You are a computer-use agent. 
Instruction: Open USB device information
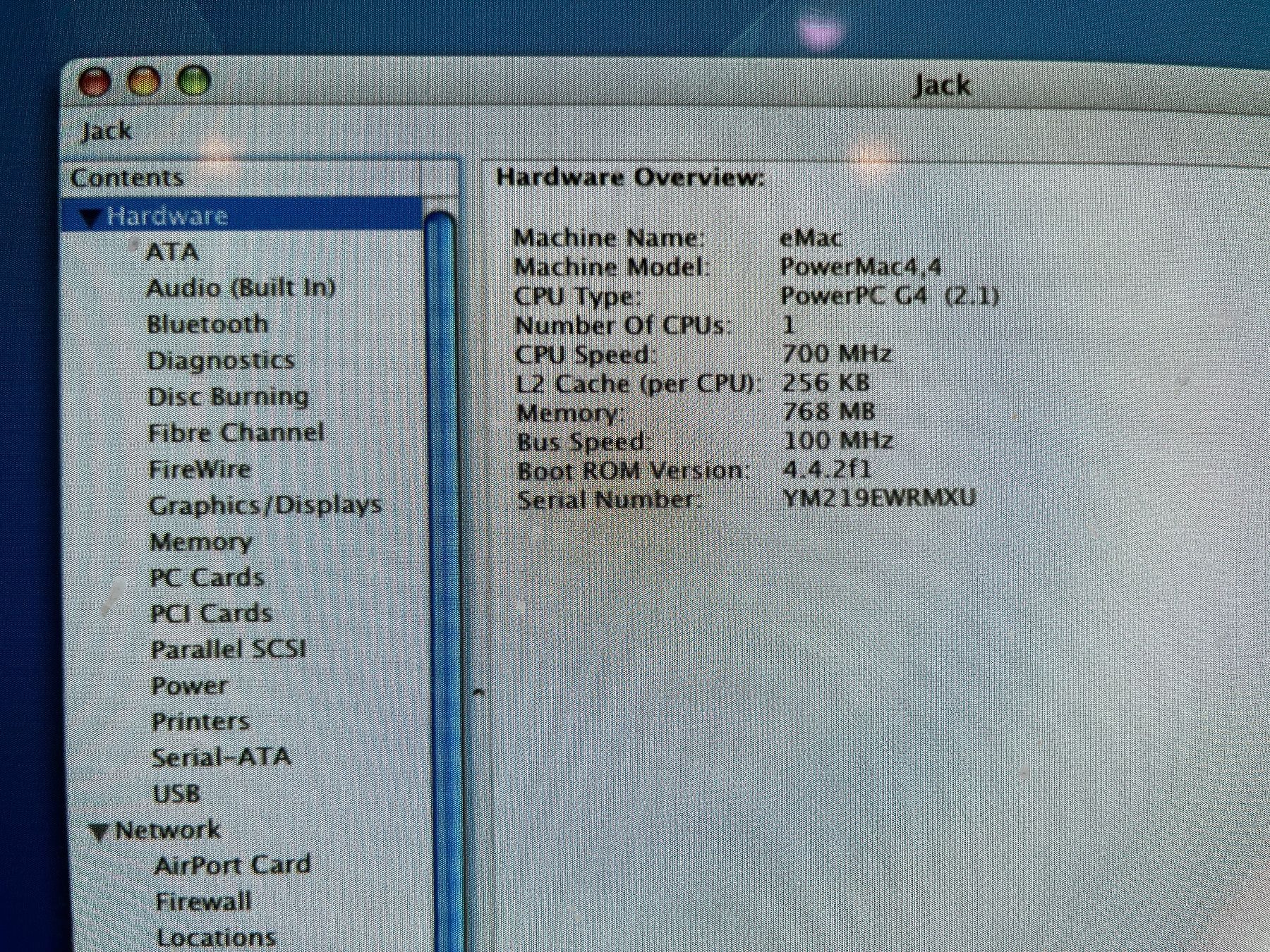pos(176,794)
